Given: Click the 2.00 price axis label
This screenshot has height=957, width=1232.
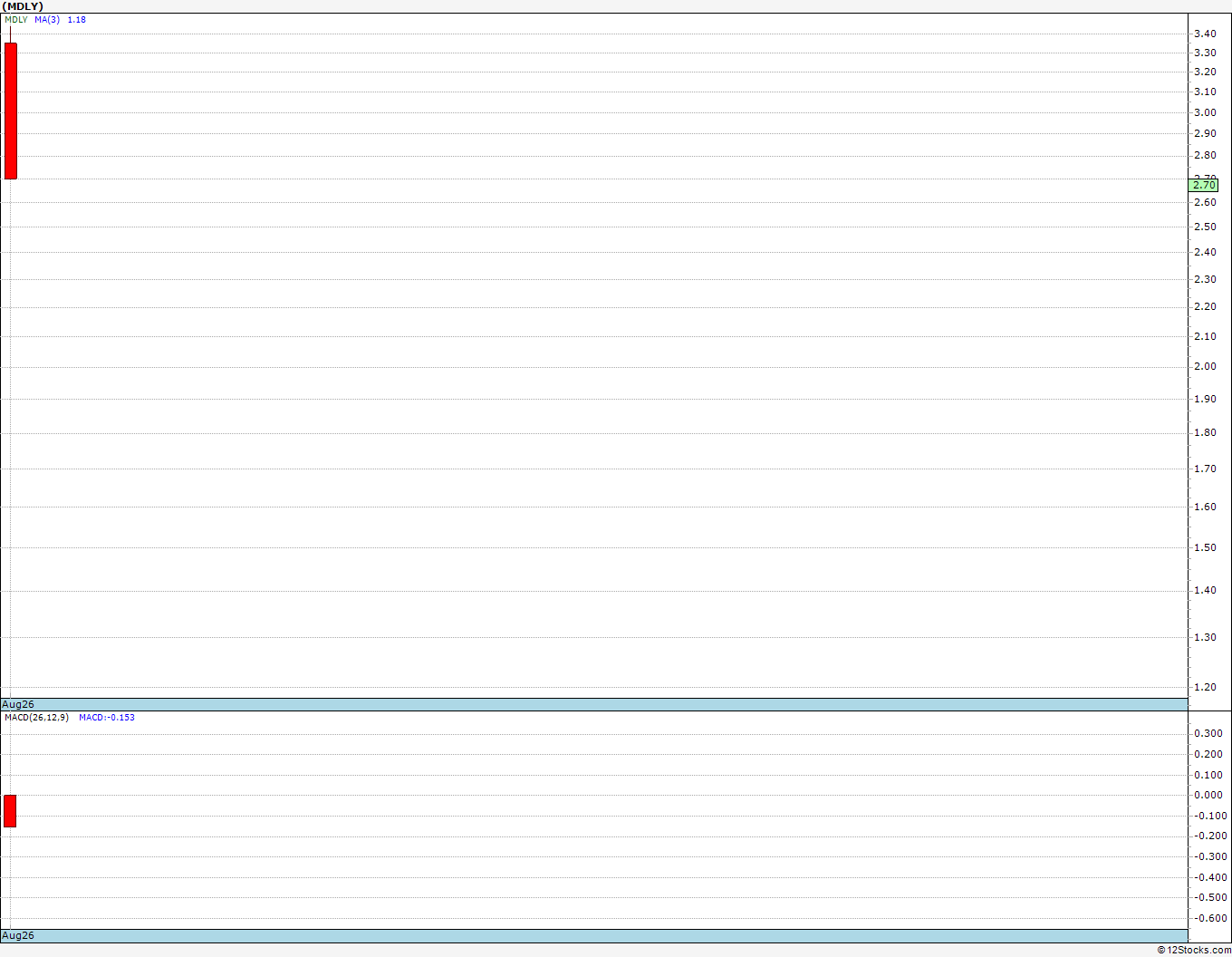Looking at the screenshot, I should coord(1205,366).
